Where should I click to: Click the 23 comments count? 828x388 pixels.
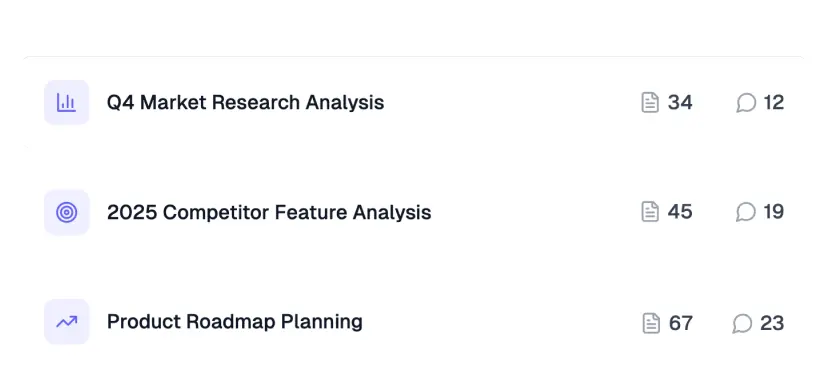point(772,323)
